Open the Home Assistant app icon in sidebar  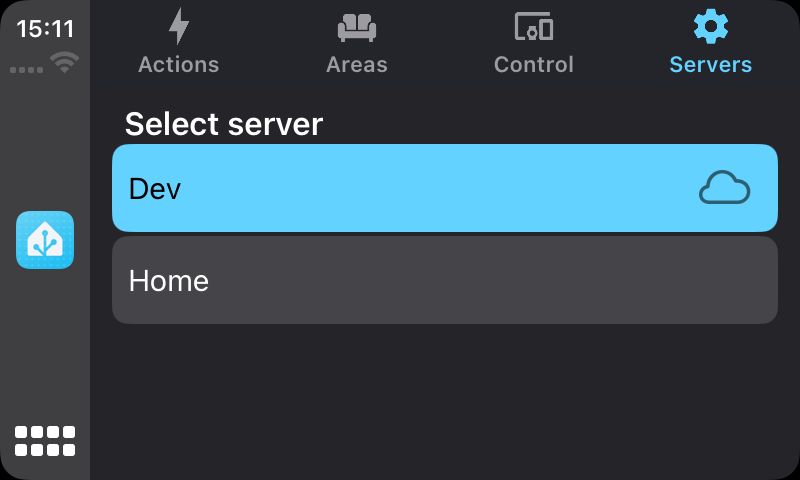(45, 240)
